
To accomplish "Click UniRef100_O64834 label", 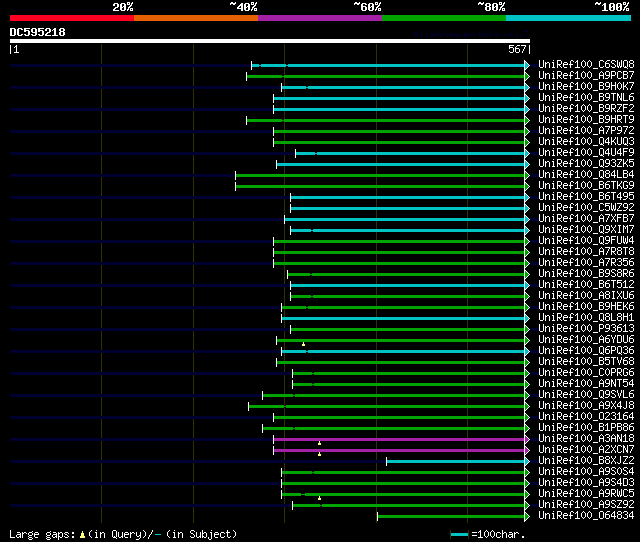I will click(586, 516).
